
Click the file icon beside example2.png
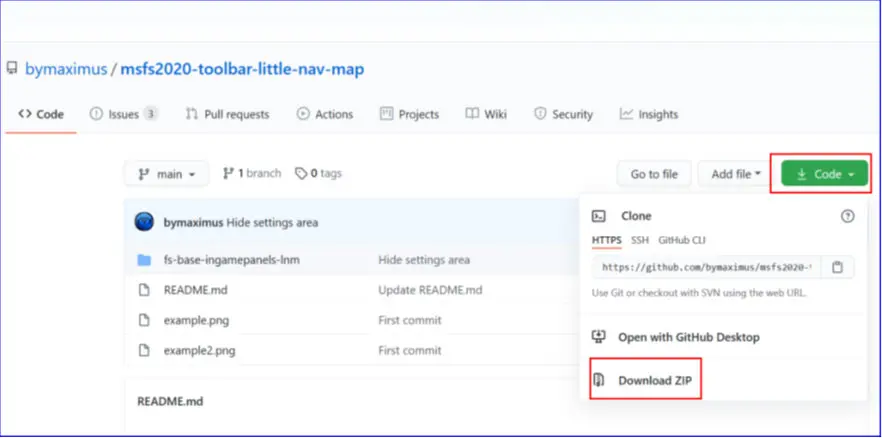coord(145,351)
